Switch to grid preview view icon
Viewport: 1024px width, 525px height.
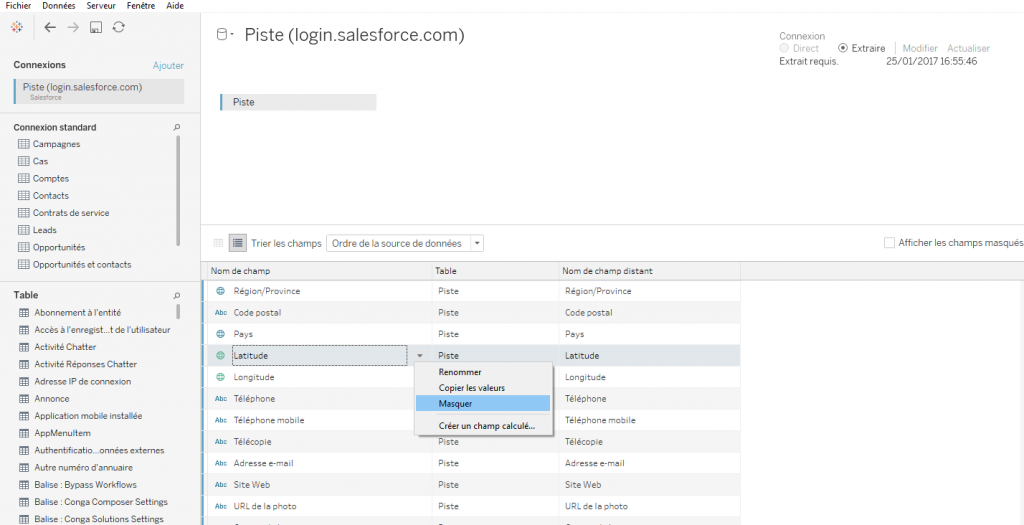tap(218, 243)
